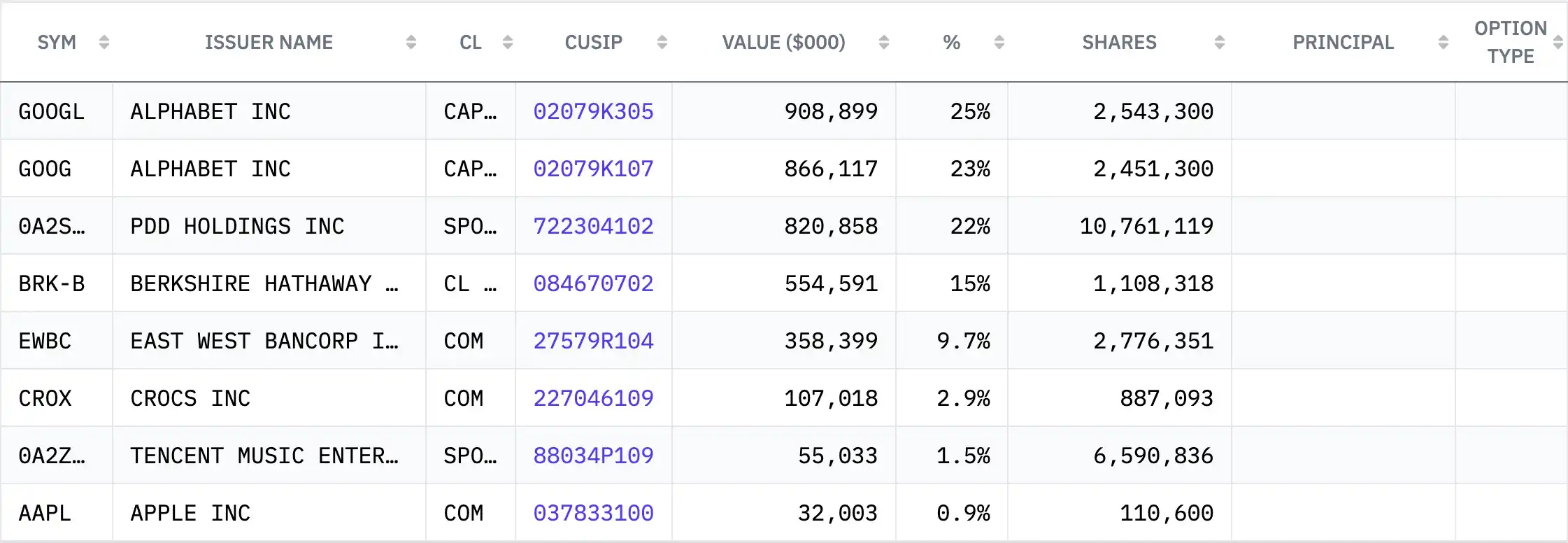The height and width of the screenshot is (543, 1568).
Task: Follow PDD Holdings CUSIP 722304102
Action: pos(593,226)
